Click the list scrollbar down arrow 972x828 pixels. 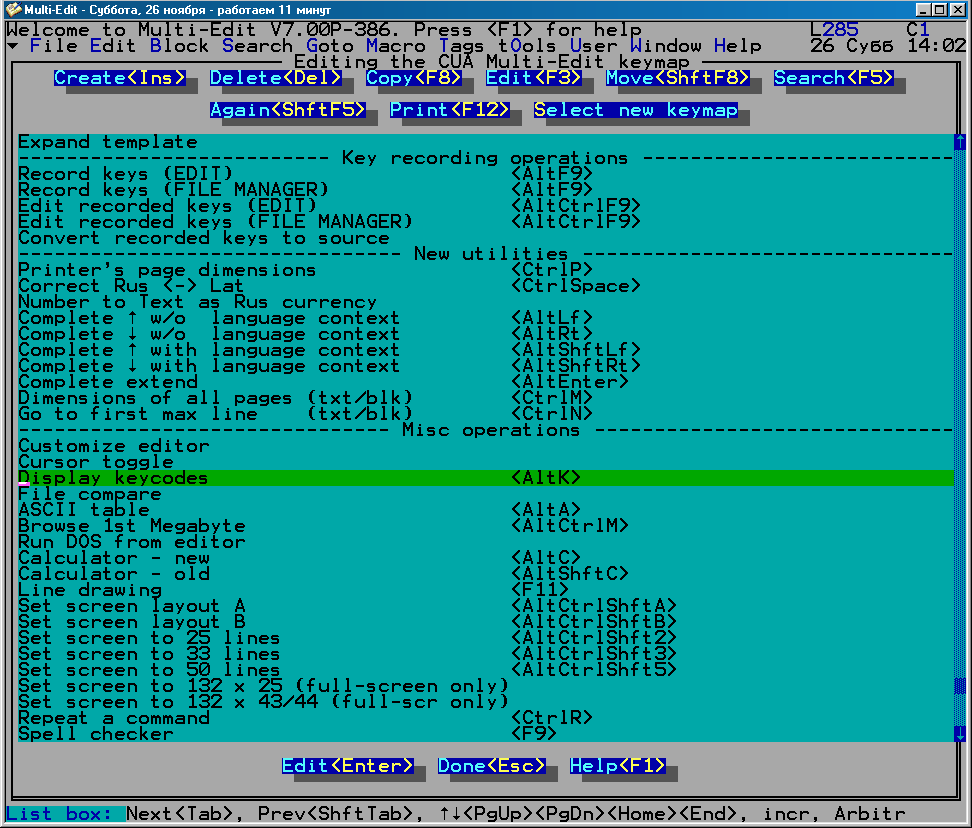point(960,734)
